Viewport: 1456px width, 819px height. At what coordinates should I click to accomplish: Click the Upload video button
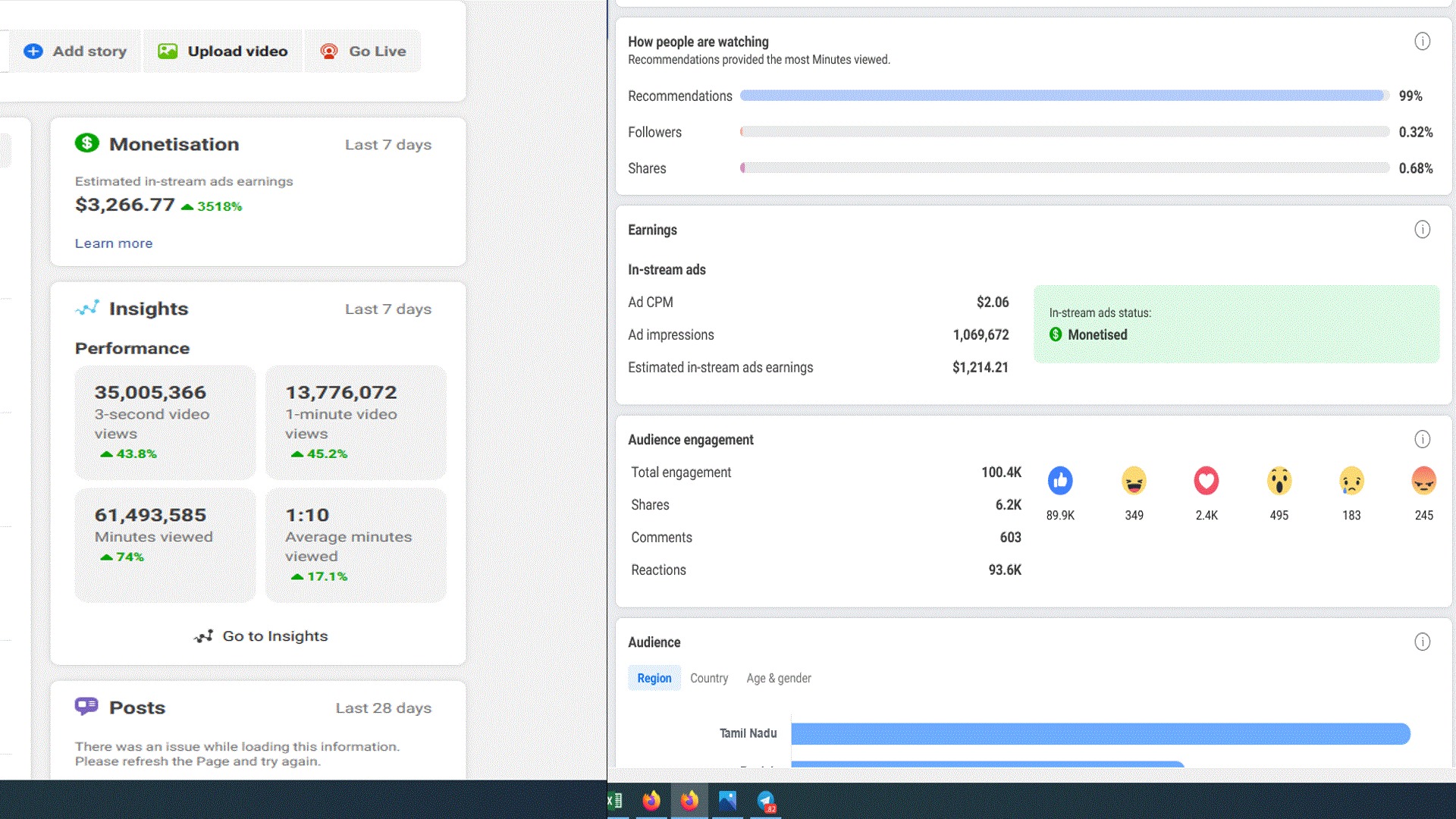click(223, 51)
